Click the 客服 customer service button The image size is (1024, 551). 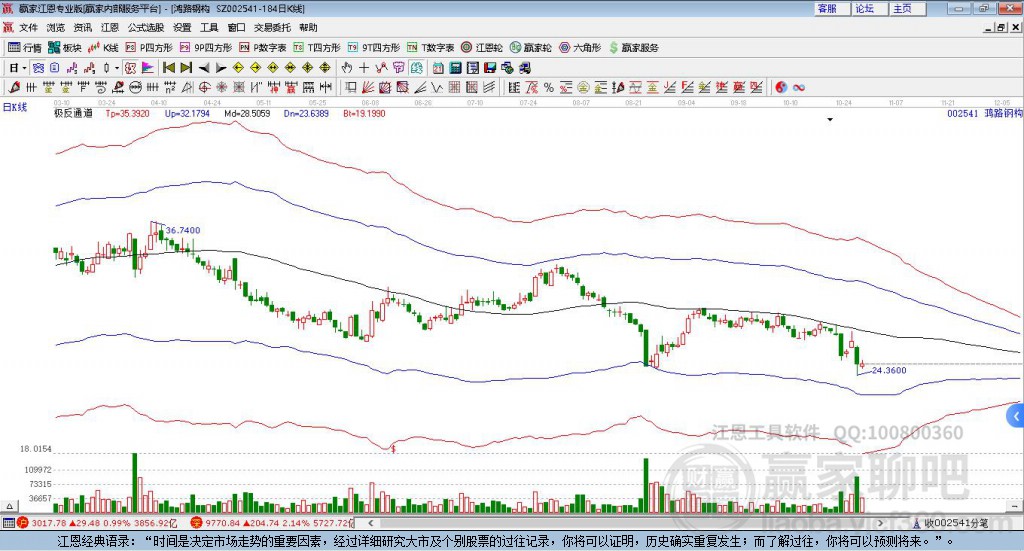(827, 8)
